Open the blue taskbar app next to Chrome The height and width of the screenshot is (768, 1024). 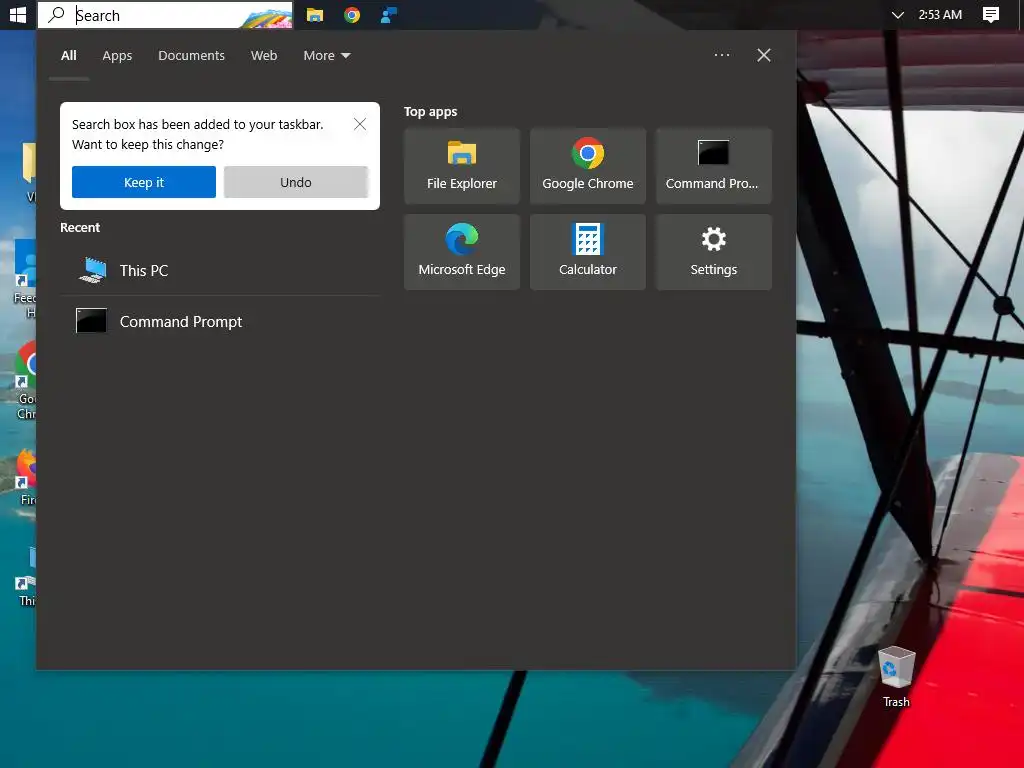pyautogui.click(x=389, y=14)
